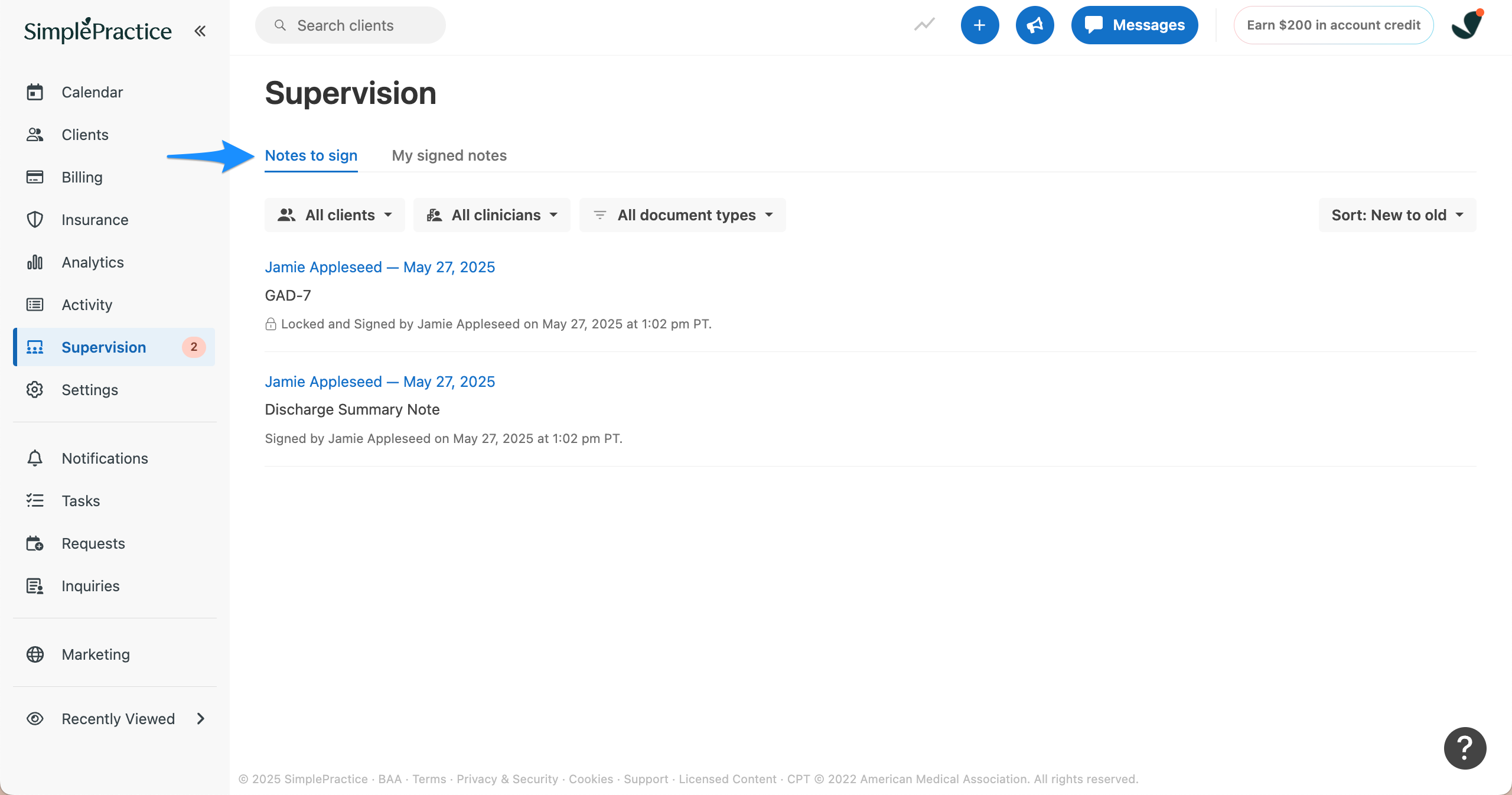Viewport: 1512px width, 795px height.
Task: Expand the All clinicians filter dropdown
Action: point(492,215)
